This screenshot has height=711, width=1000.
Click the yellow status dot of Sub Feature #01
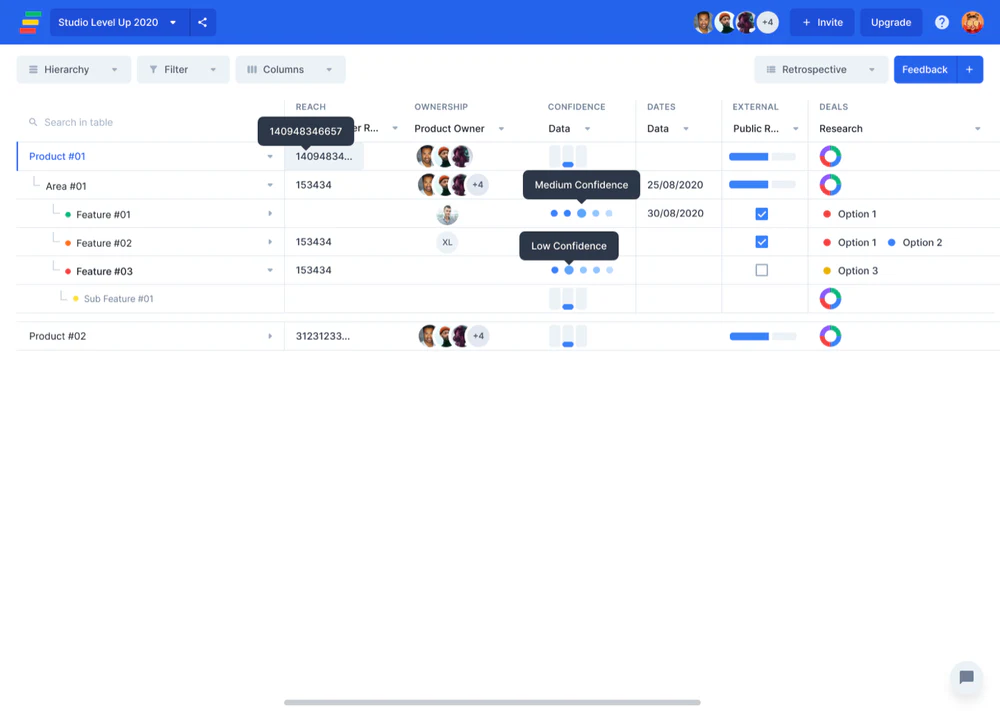coord(75,299)
